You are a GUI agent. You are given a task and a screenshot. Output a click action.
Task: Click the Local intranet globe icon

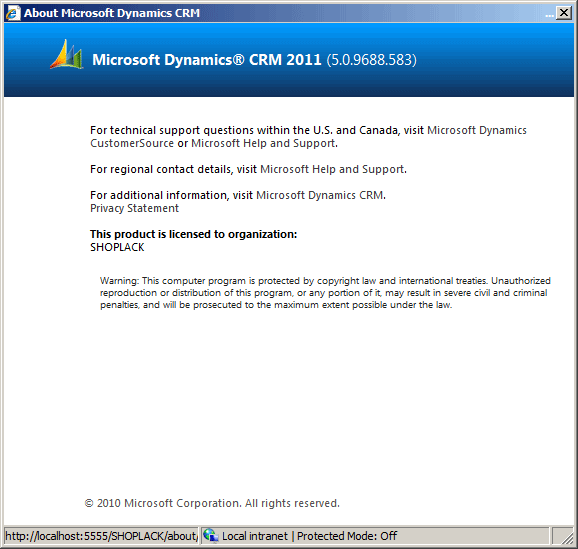click(x=211, y=535)
